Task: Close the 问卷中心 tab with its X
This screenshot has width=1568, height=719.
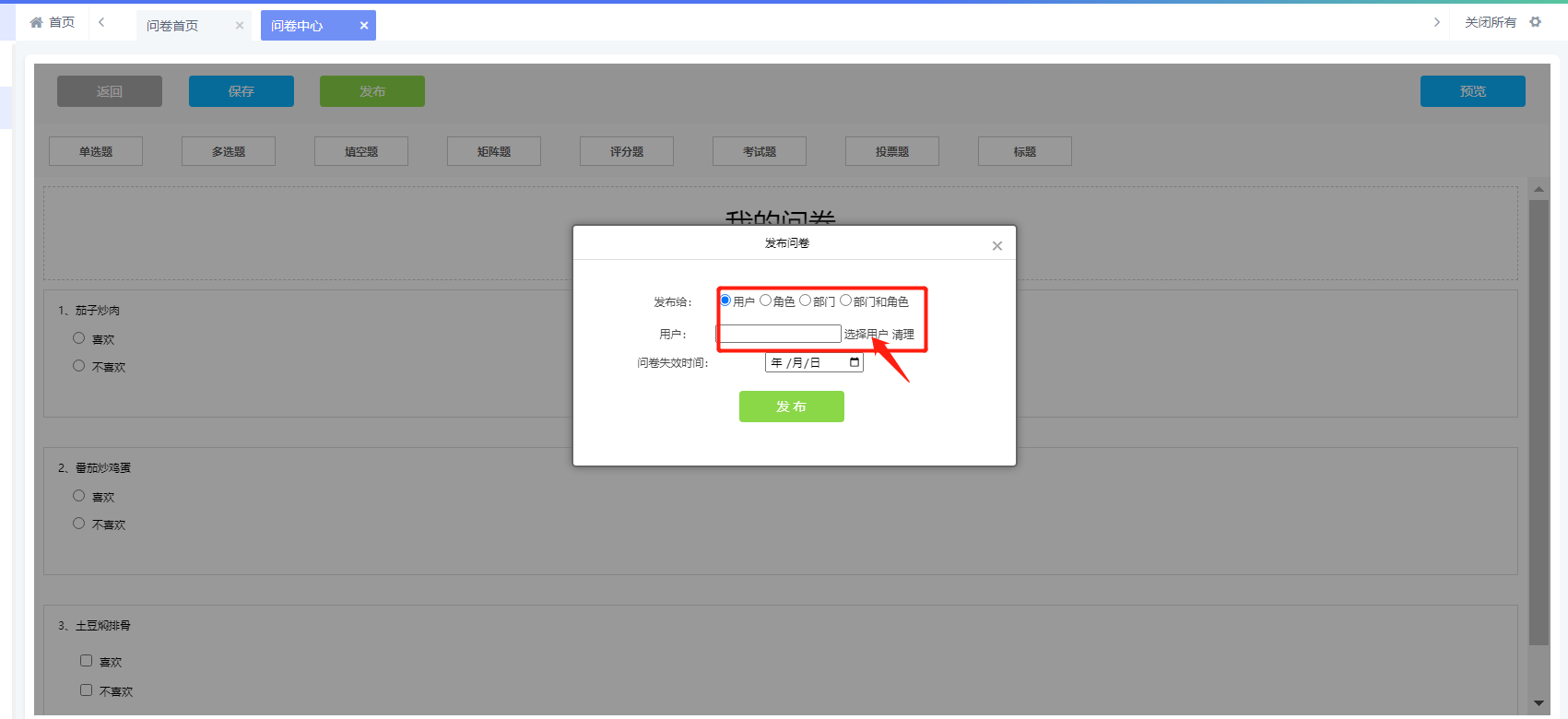Action: click(364, 26)
